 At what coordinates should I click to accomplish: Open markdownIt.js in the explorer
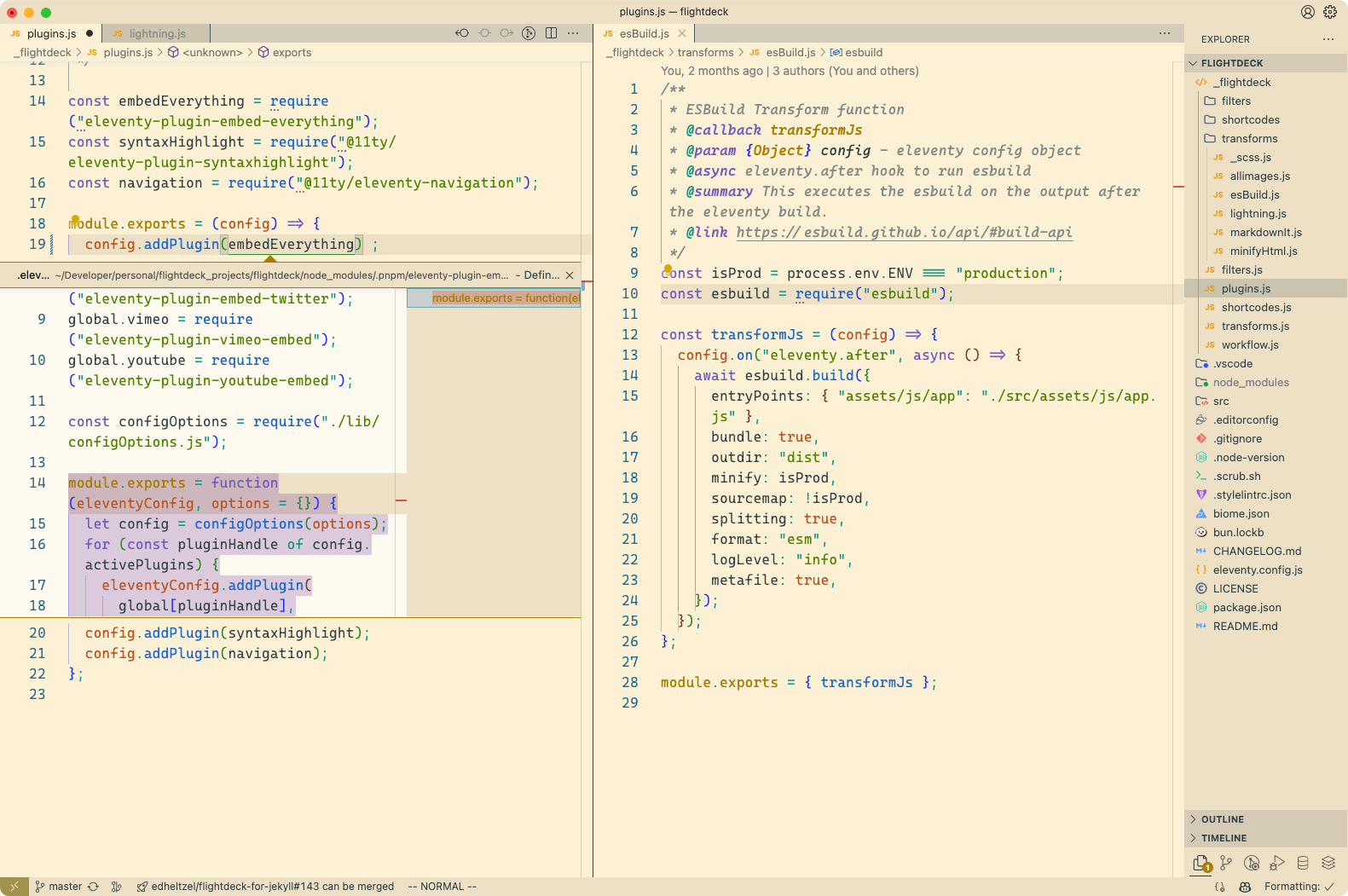point(1266,232)
